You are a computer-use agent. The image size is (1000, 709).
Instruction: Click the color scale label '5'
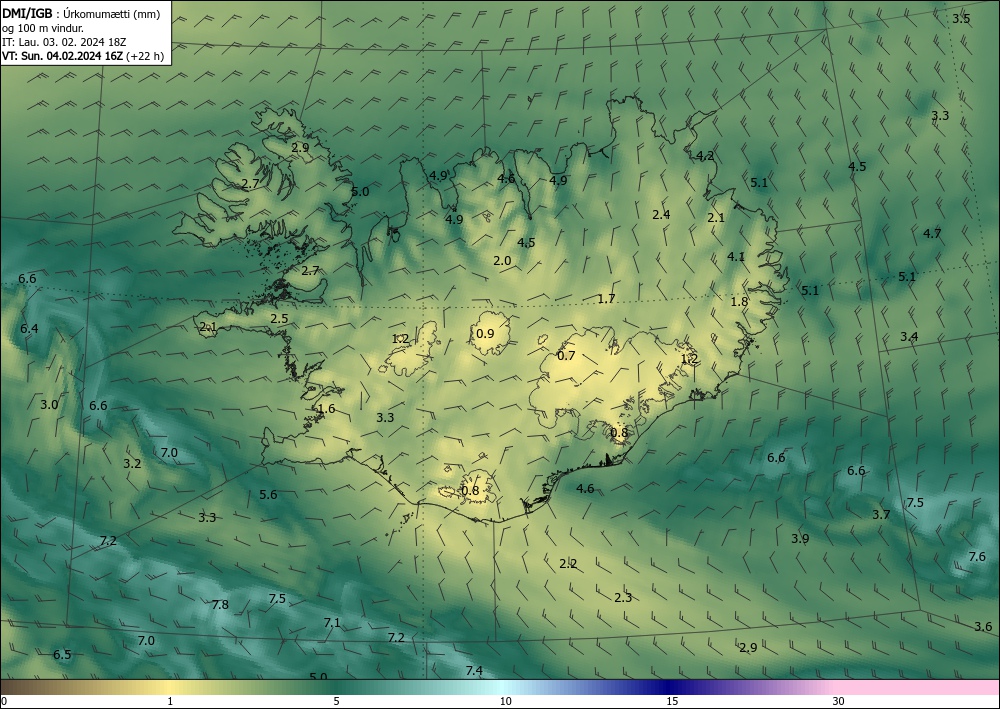pos(336,702)
